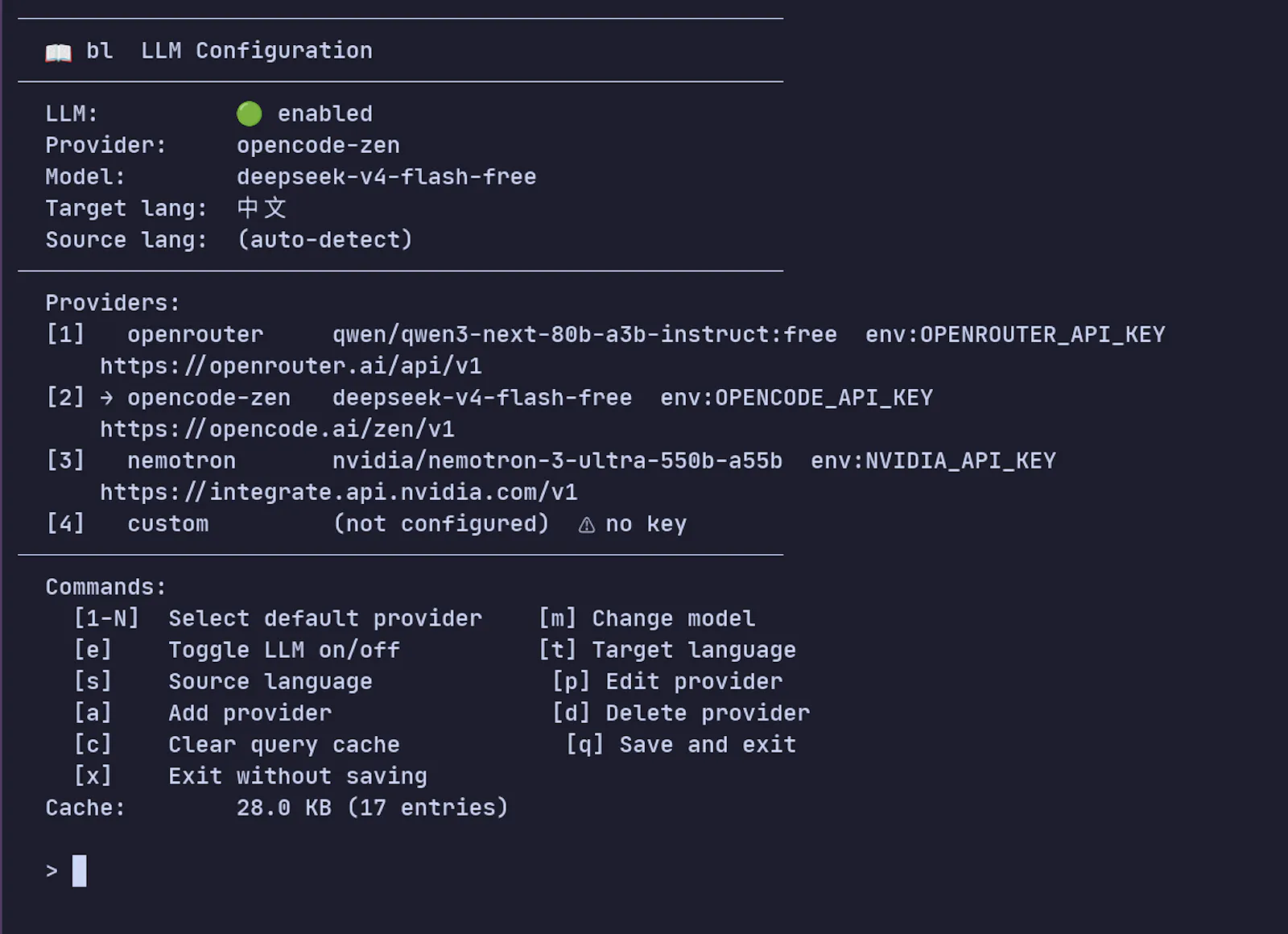Click env:OPENCODE_API_KEY text

pos(796,398)
